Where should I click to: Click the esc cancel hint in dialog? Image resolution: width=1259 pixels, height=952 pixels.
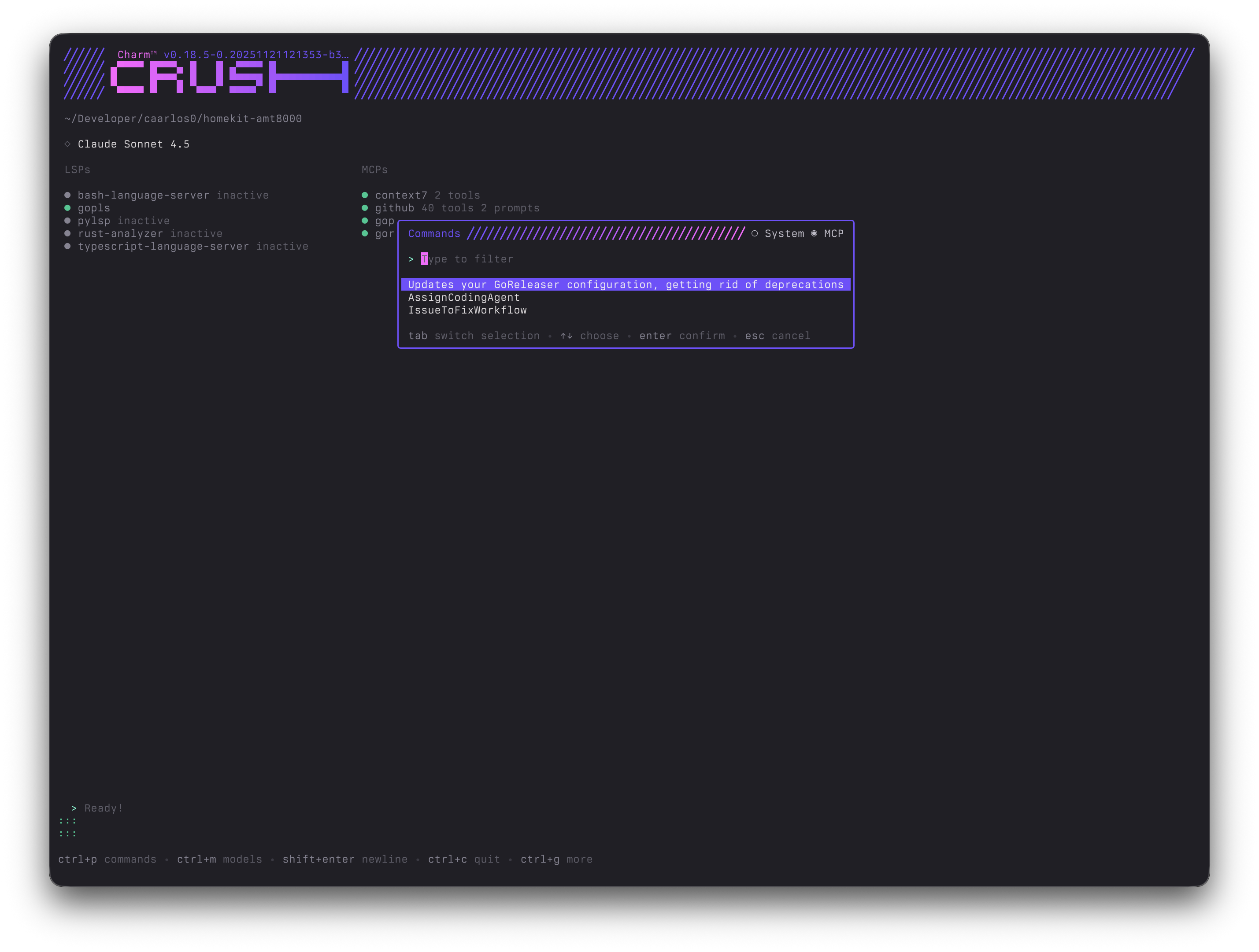click(777, 336)
